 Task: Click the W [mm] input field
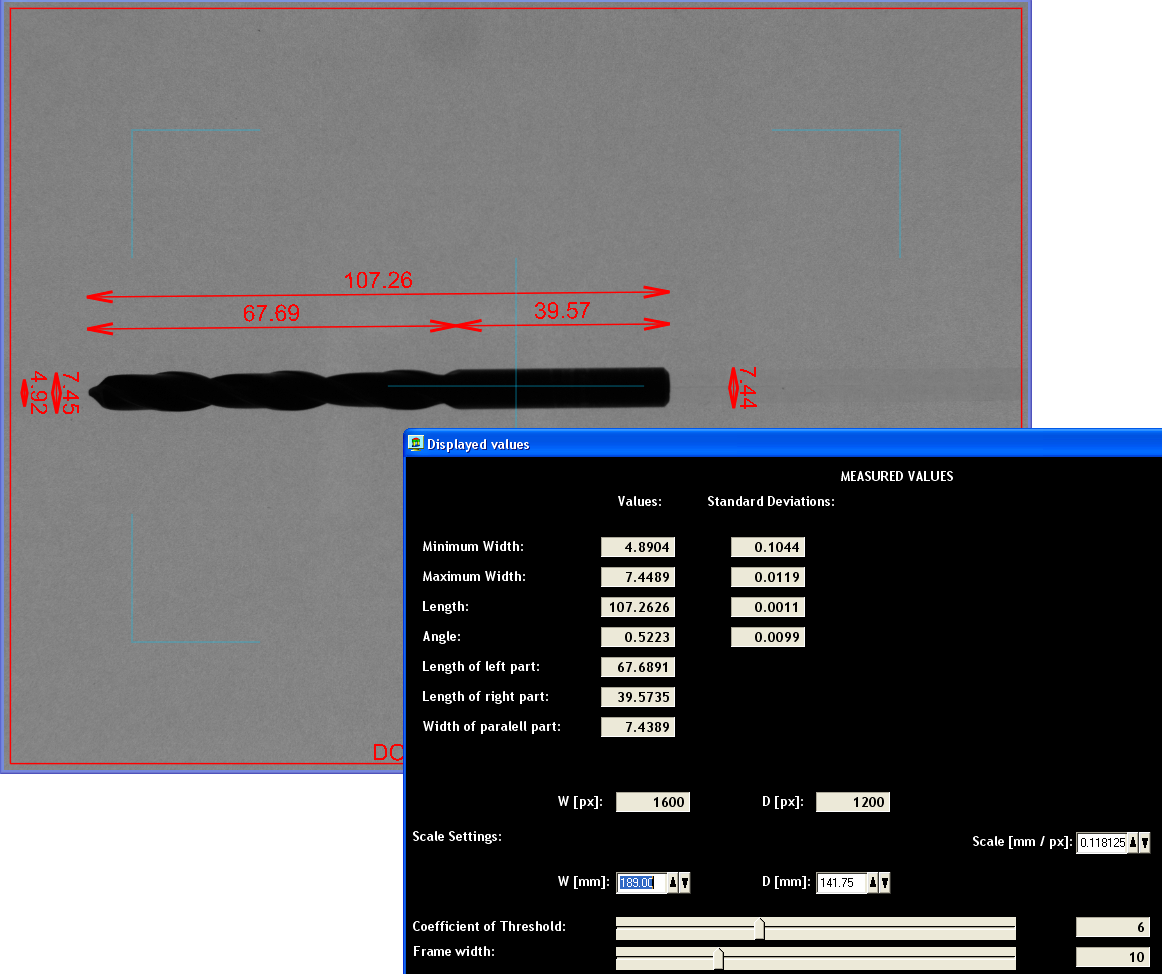[640, 882]
